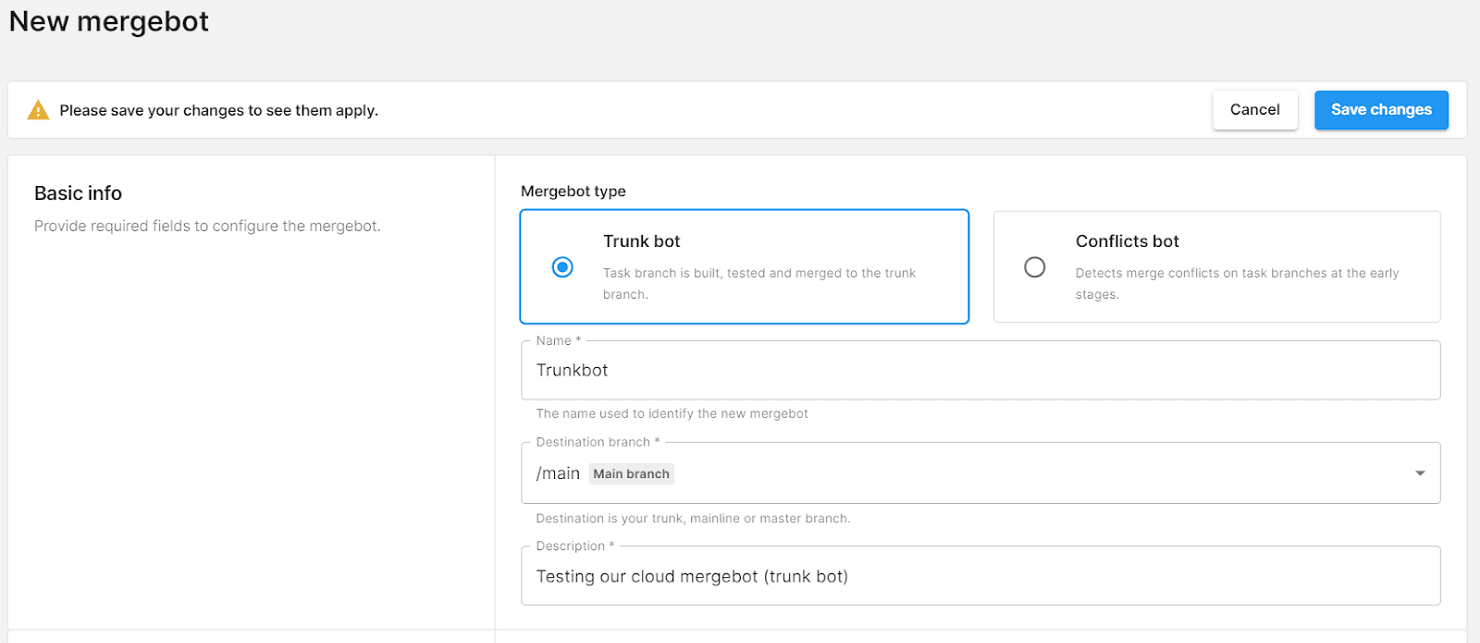Focus the Name field containing Trunkbot

coord(980,370)
